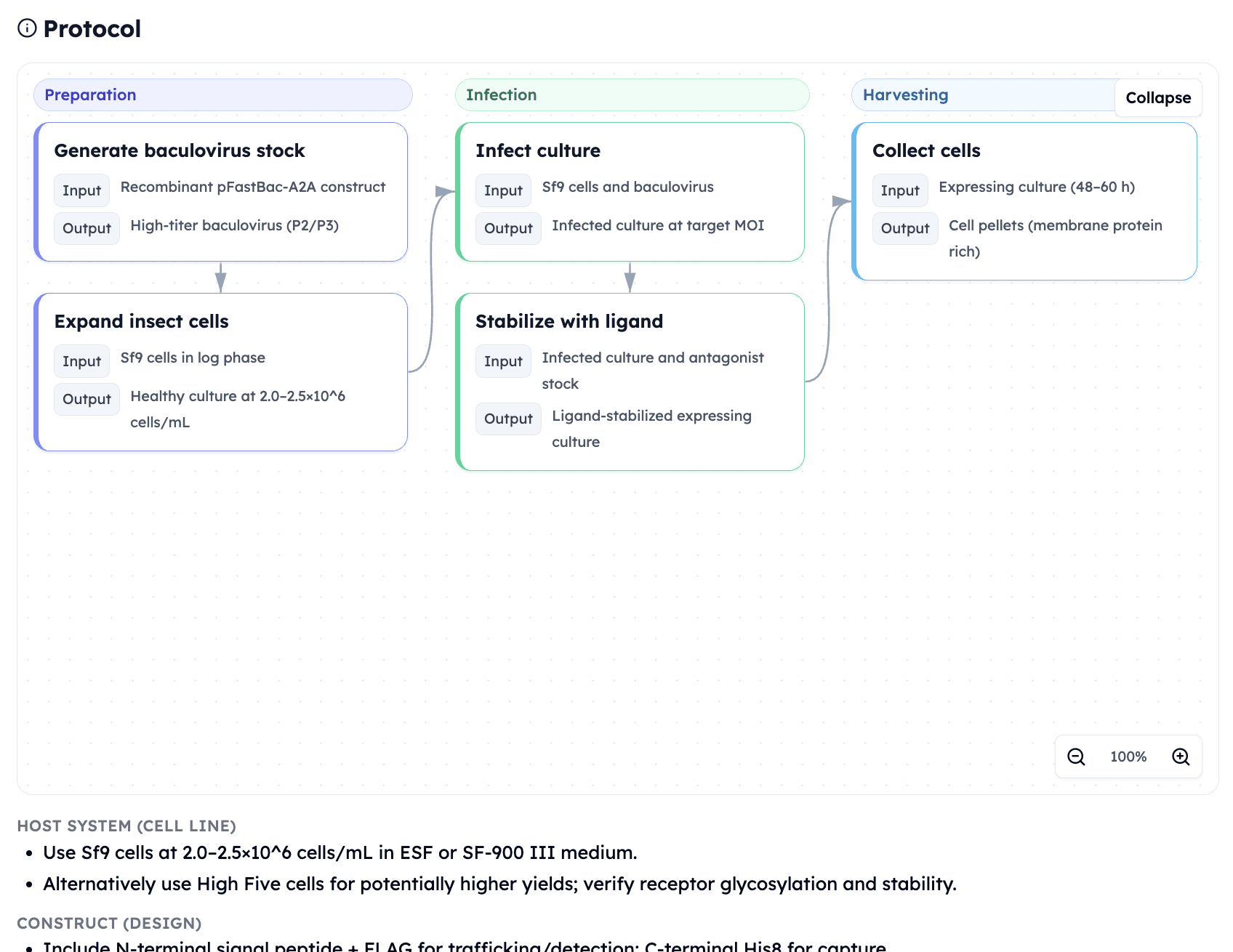Zoom in with the magnifier plus icon
This screenshot has height=952, width=1233.
(1181, 757)
